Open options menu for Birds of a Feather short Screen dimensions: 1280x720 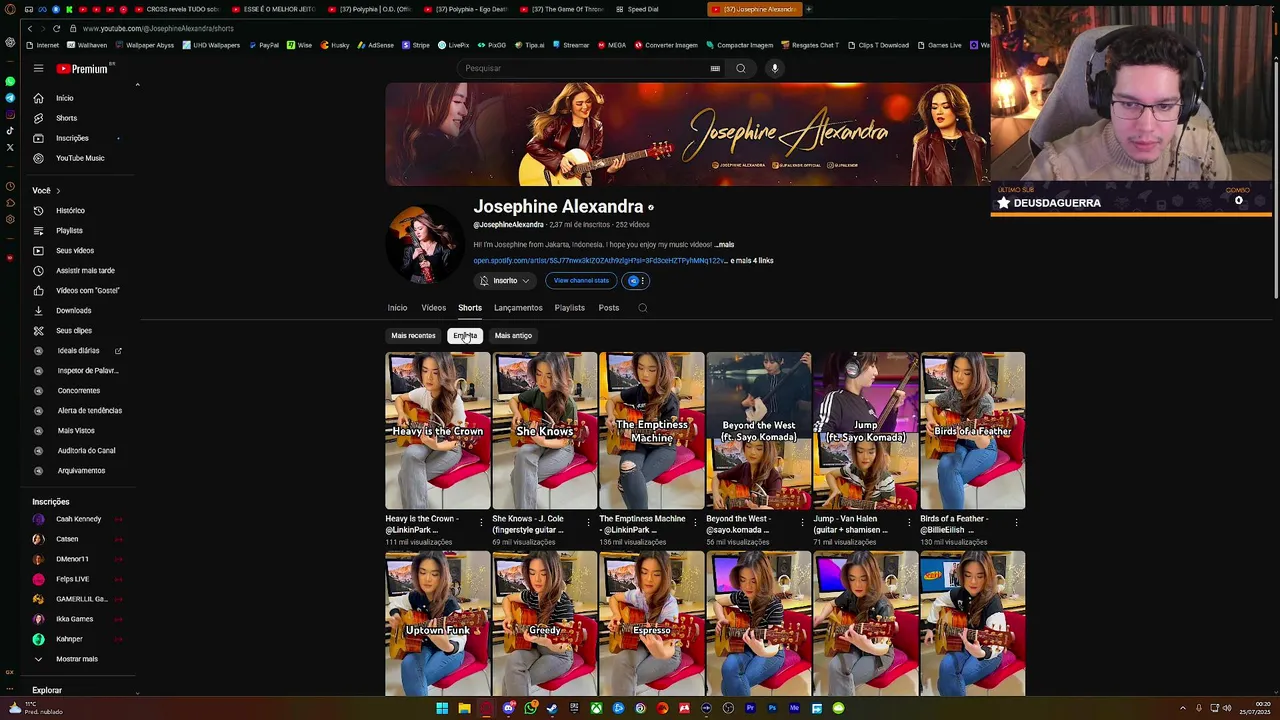click(x=1016, y=522)
